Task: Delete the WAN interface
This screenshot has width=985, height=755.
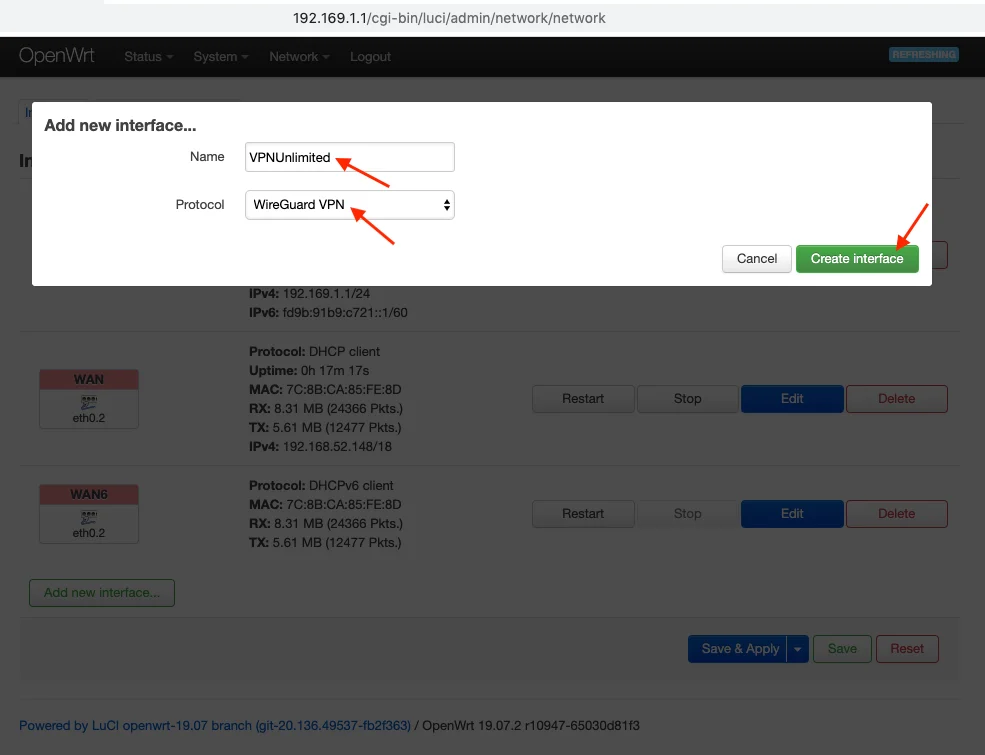Action: [896, 399]
